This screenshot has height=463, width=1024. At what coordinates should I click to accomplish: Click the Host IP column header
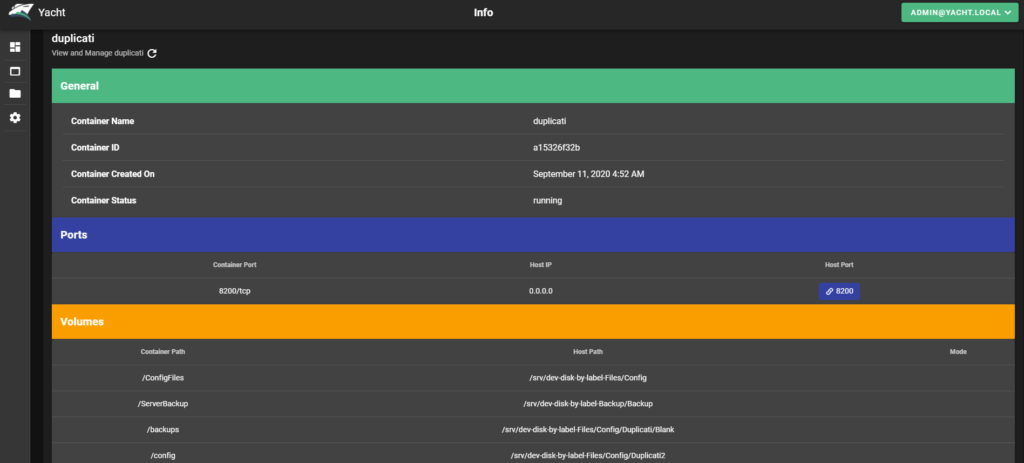point(541,265)
